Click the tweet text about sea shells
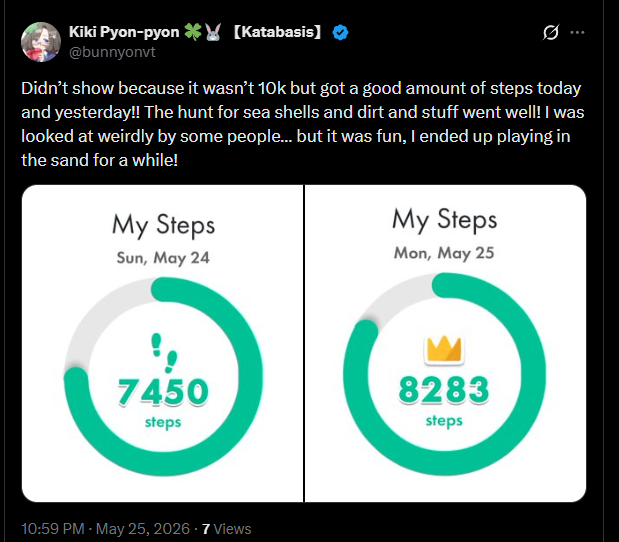 (302, 124)
